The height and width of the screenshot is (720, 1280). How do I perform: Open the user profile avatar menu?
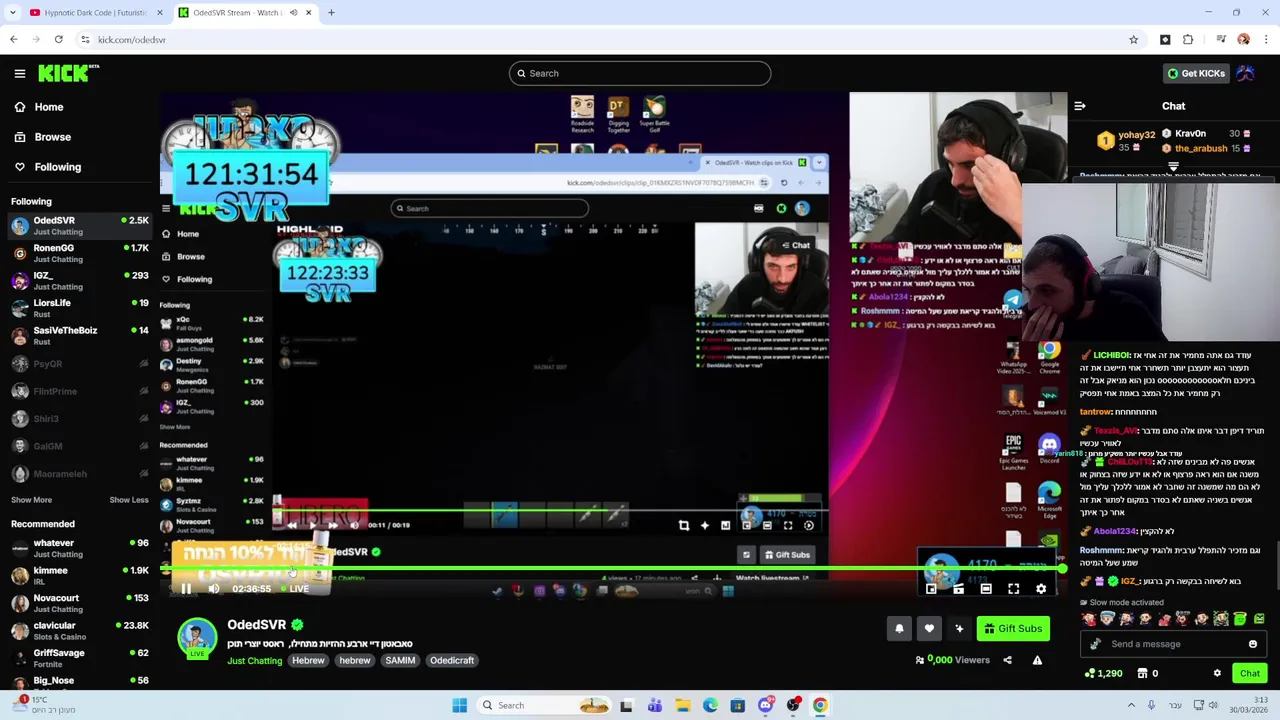pos(1246,73)
